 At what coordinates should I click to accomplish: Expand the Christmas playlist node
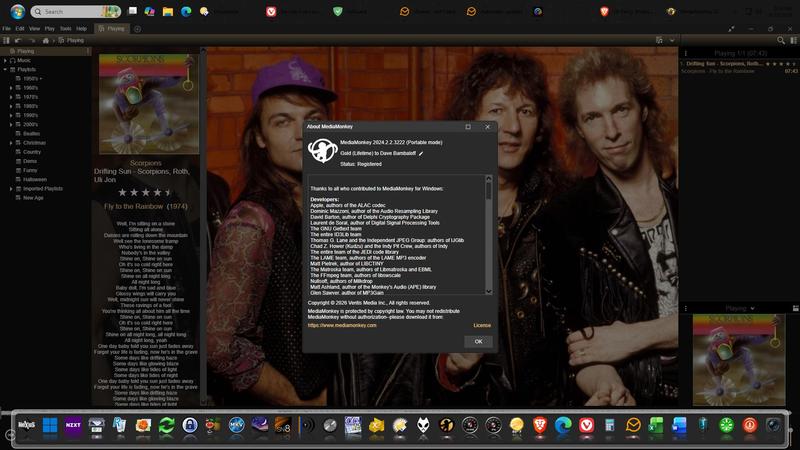(11, 143)
